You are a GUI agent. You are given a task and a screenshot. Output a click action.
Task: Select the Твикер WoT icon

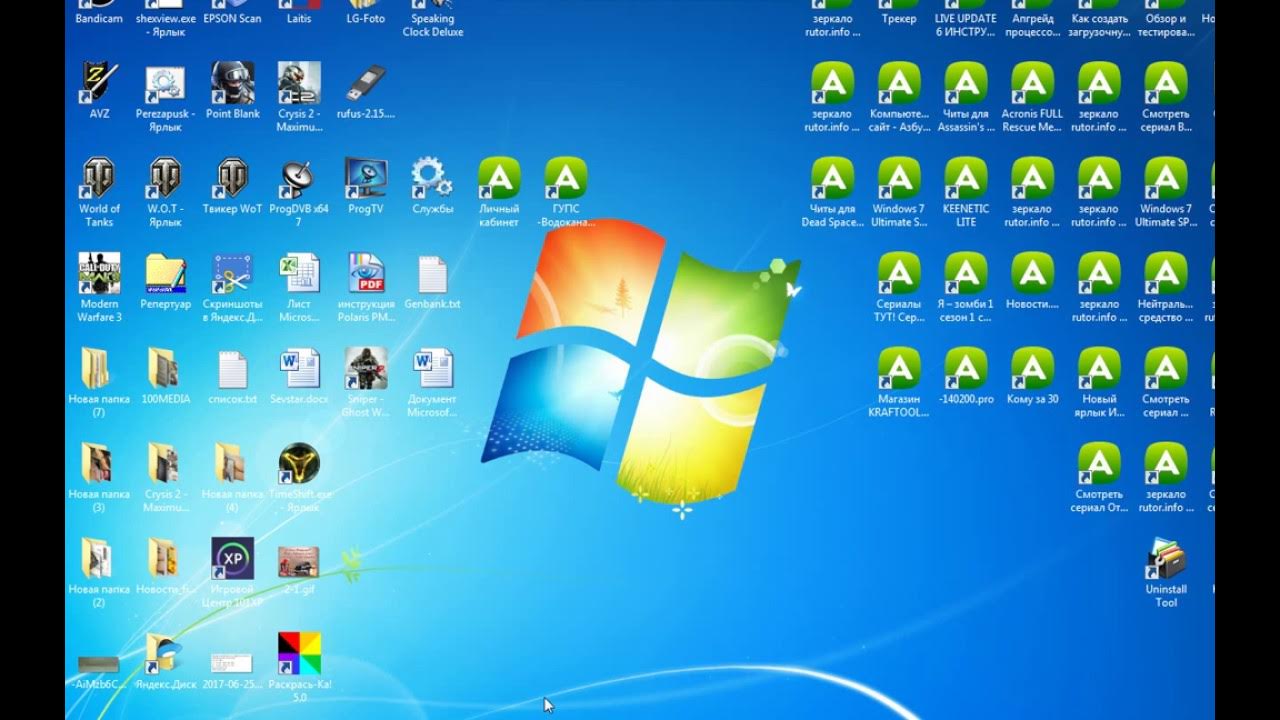click(x=232, y=178)
